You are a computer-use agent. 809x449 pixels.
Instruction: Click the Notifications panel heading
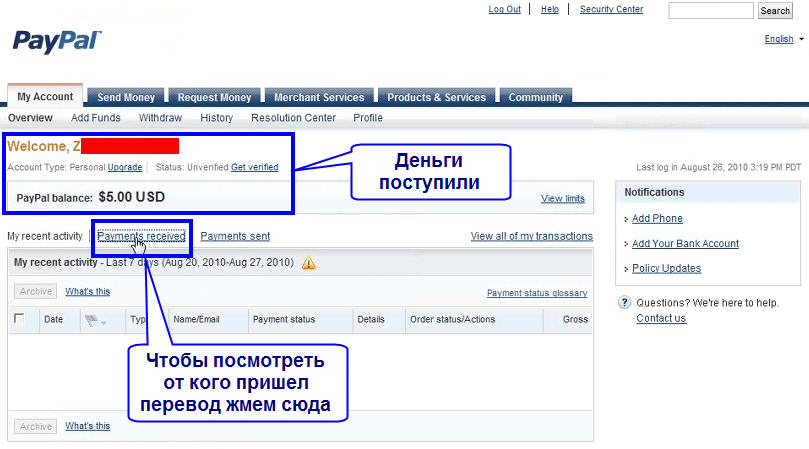click(x=654, y=192)
